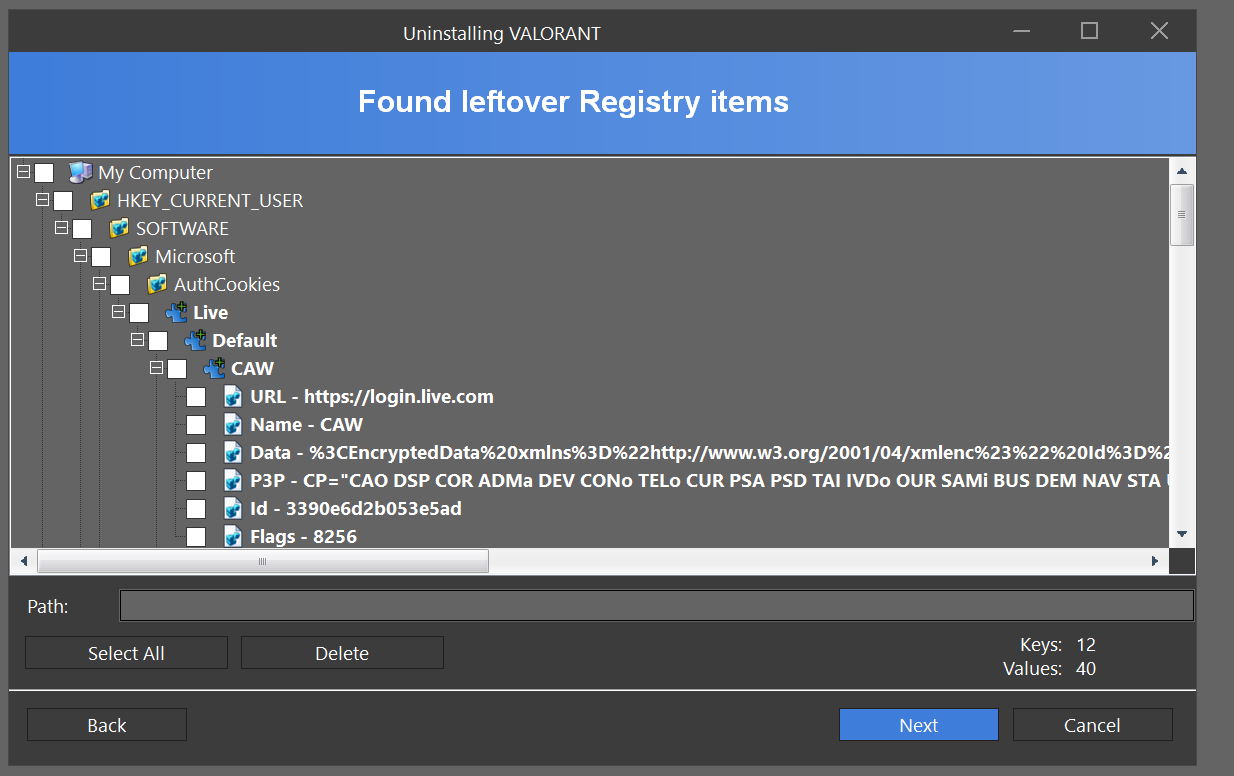
Task: Collapse the Microsoft node
Action: (x=81, y=256)
